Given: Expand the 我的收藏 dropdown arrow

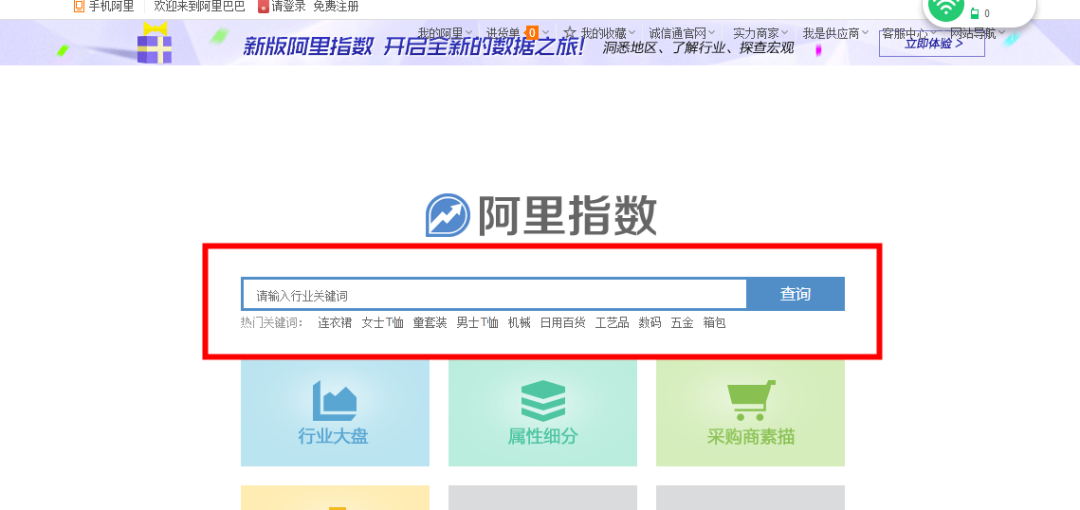Looking at the screenshot, I should click(633, 32).
